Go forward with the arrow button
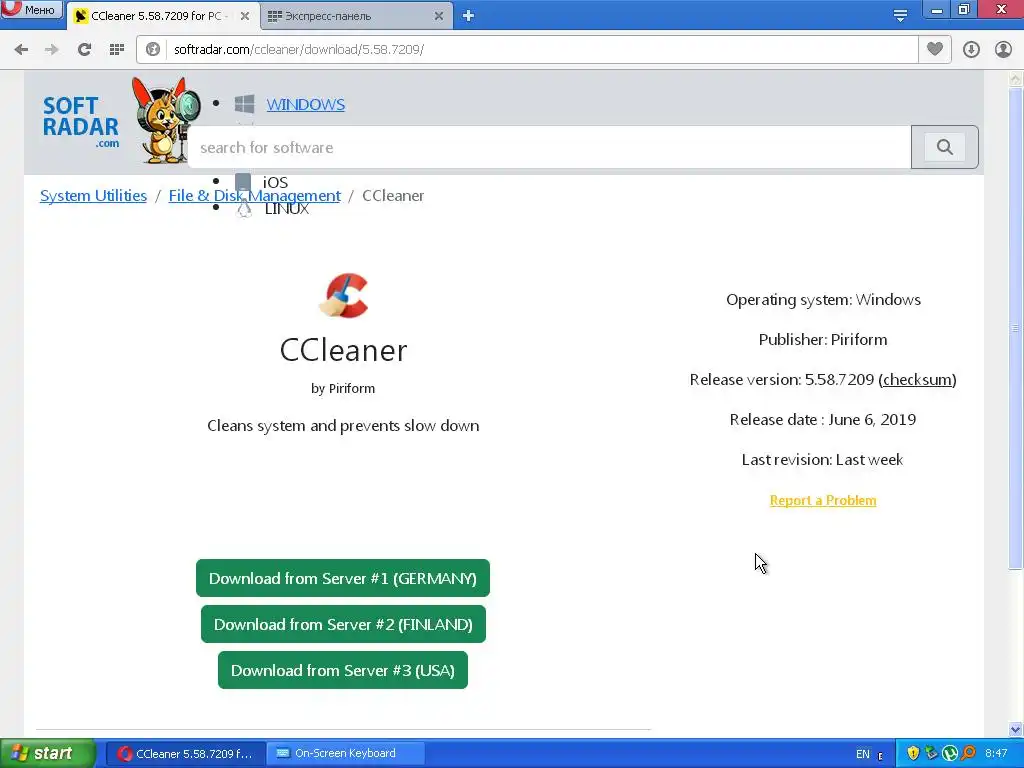 [x=52, y=50]
